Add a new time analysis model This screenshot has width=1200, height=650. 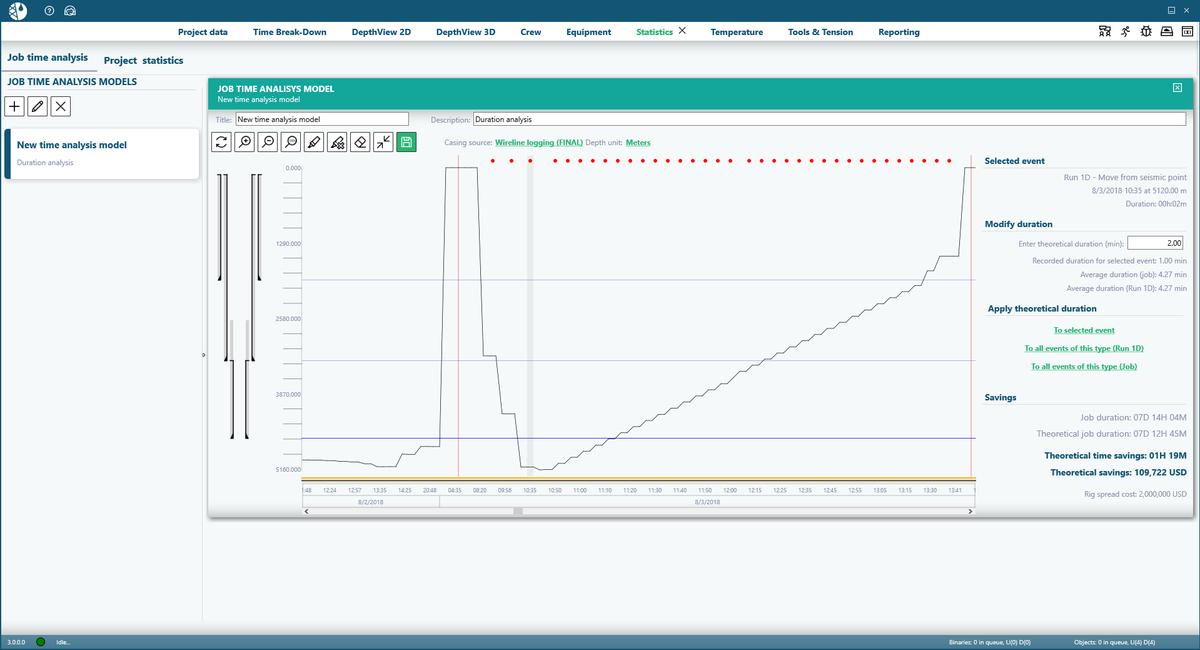click(x=15, y=106)
